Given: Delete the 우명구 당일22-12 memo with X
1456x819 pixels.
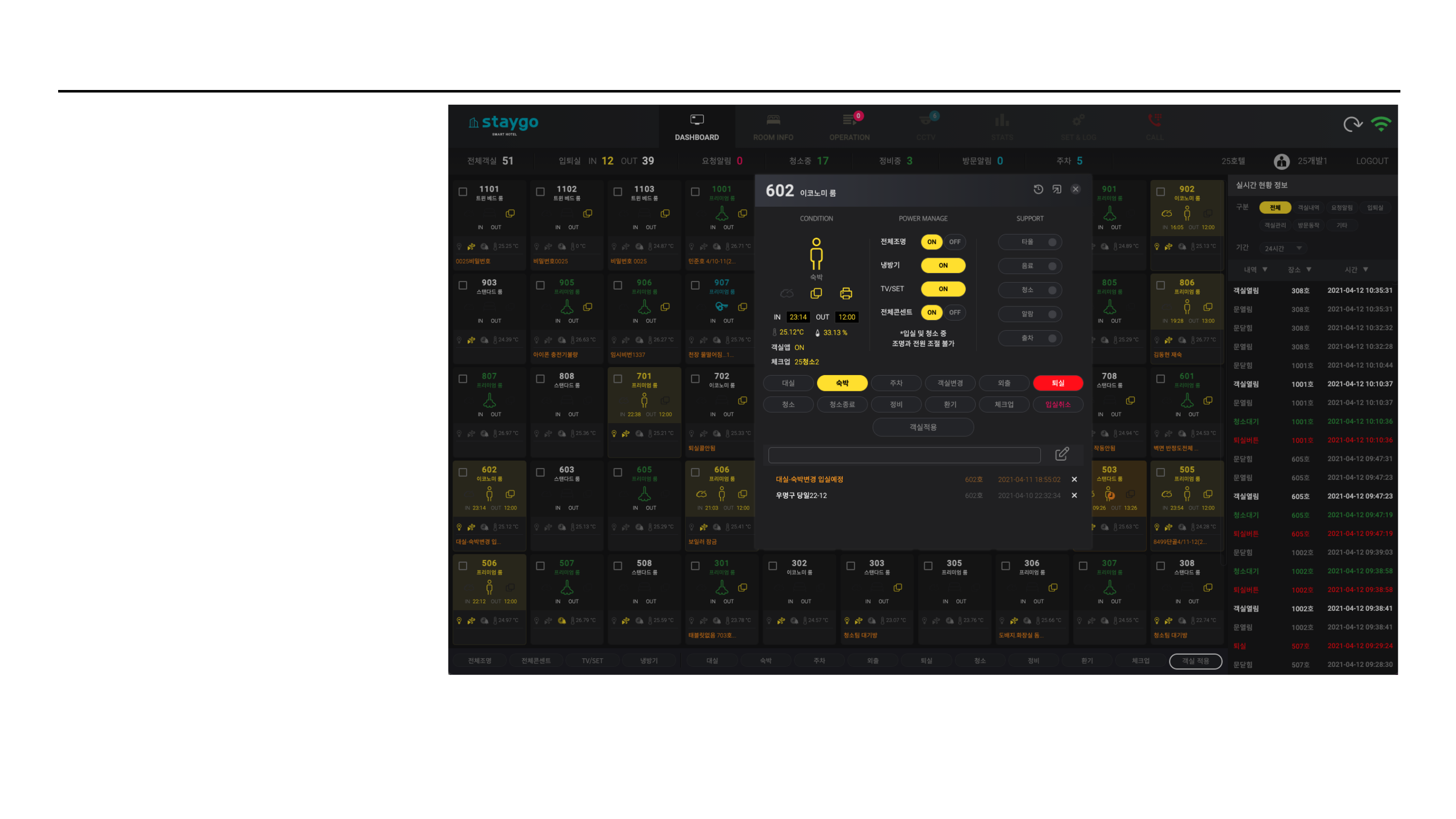Looking at the screenshot, I should click(x=1074, y=495).
